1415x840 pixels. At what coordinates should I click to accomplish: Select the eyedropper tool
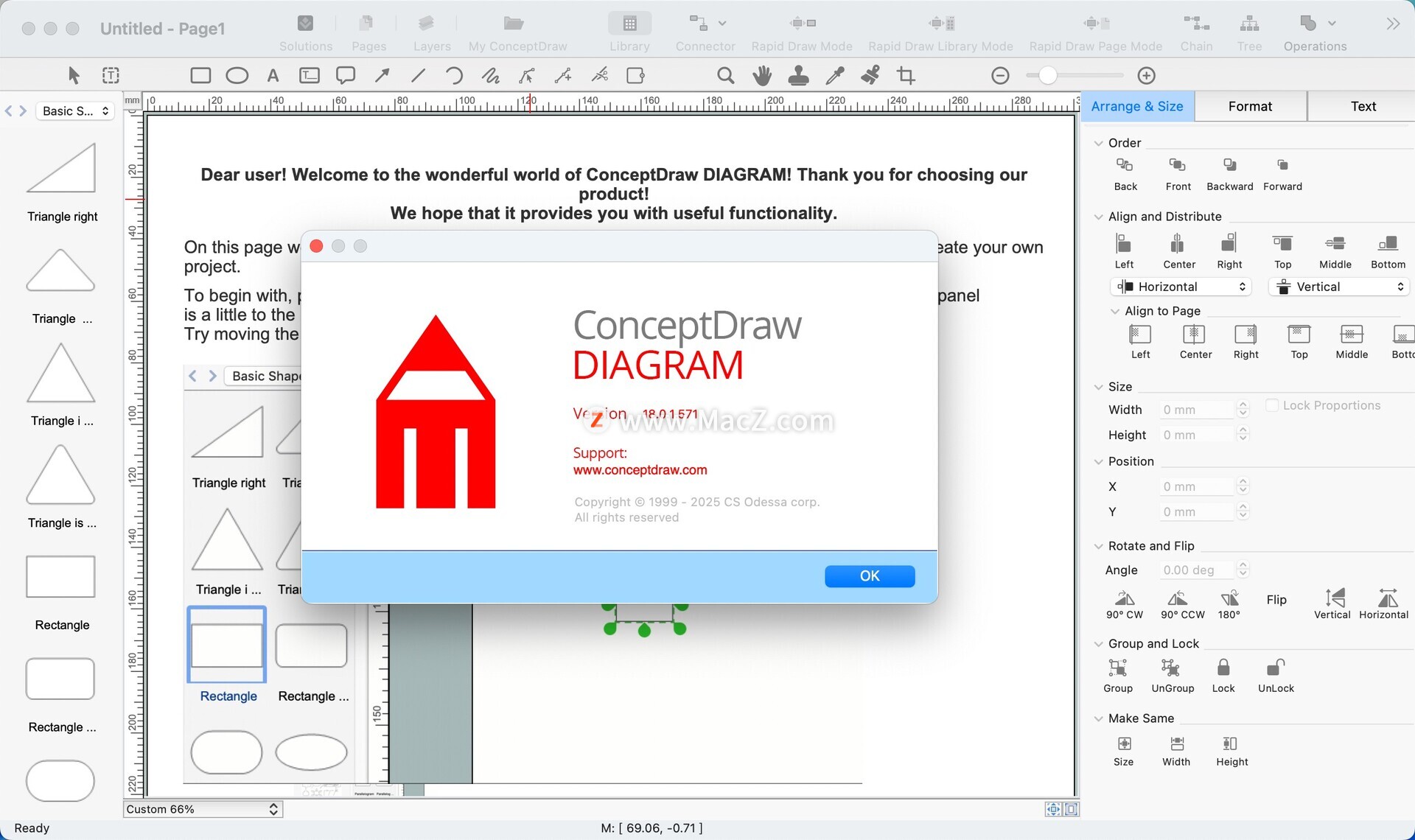(x=835, y=75)
